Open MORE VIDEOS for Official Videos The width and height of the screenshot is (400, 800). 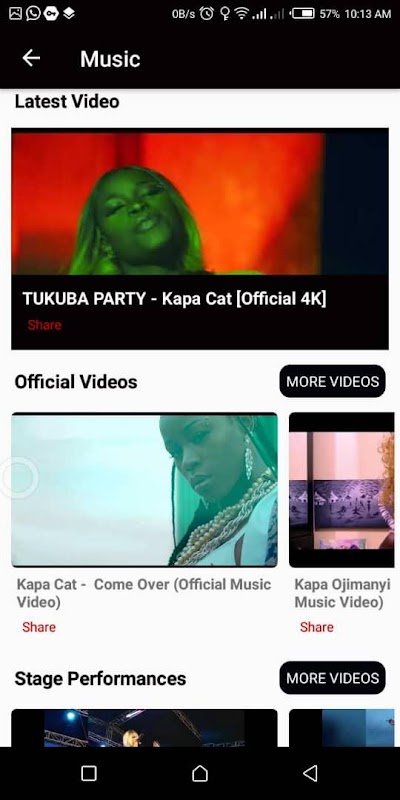(x=332, y=381)
